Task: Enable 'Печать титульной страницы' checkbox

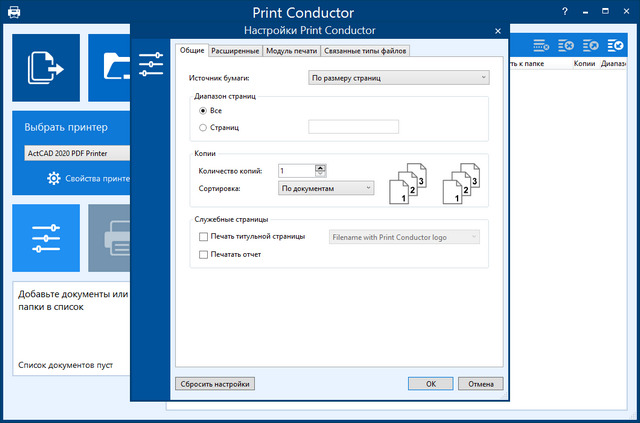Action: tap(204, 237)
